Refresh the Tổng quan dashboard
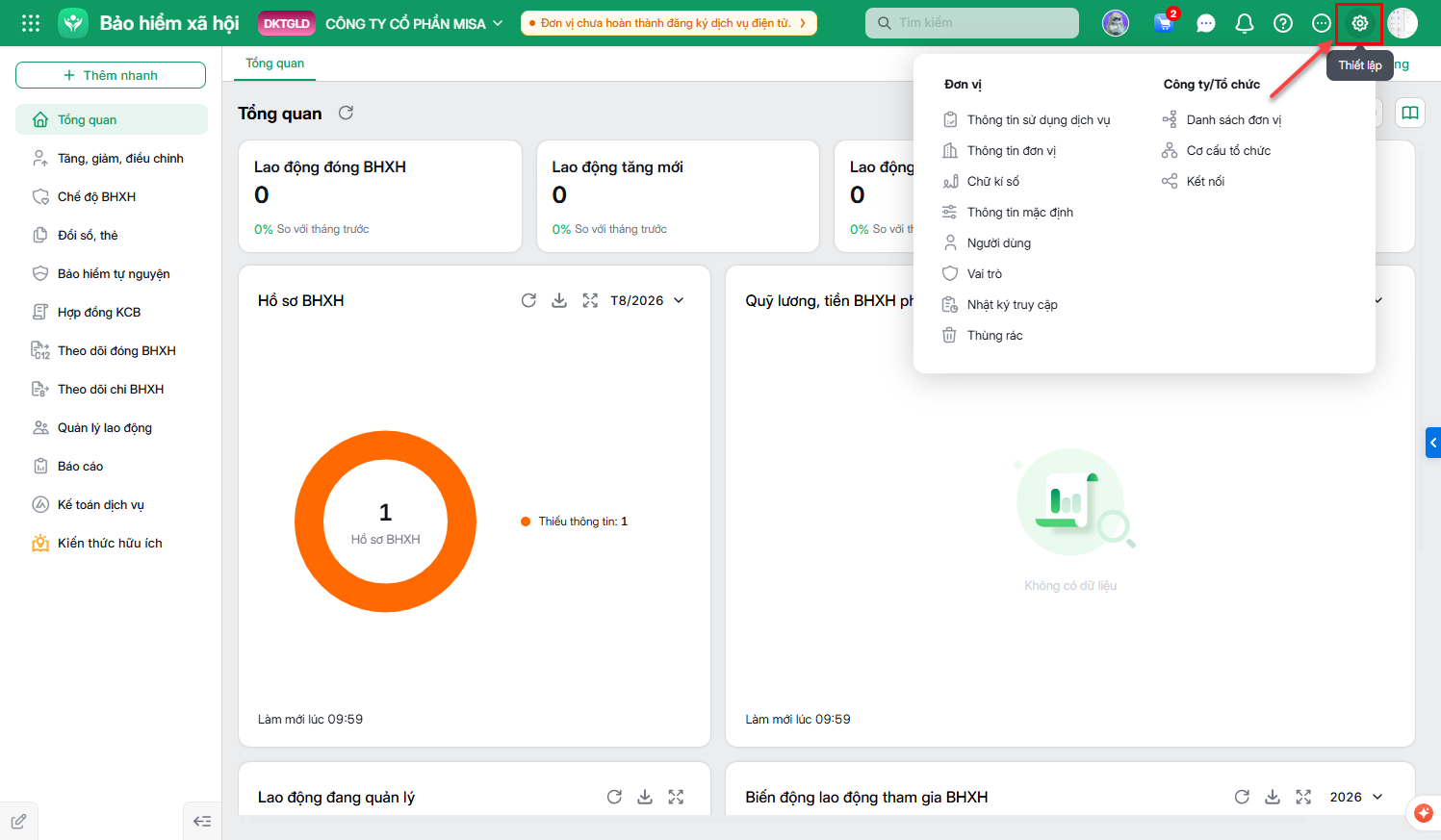1441x840 pixels. [346, 113]
